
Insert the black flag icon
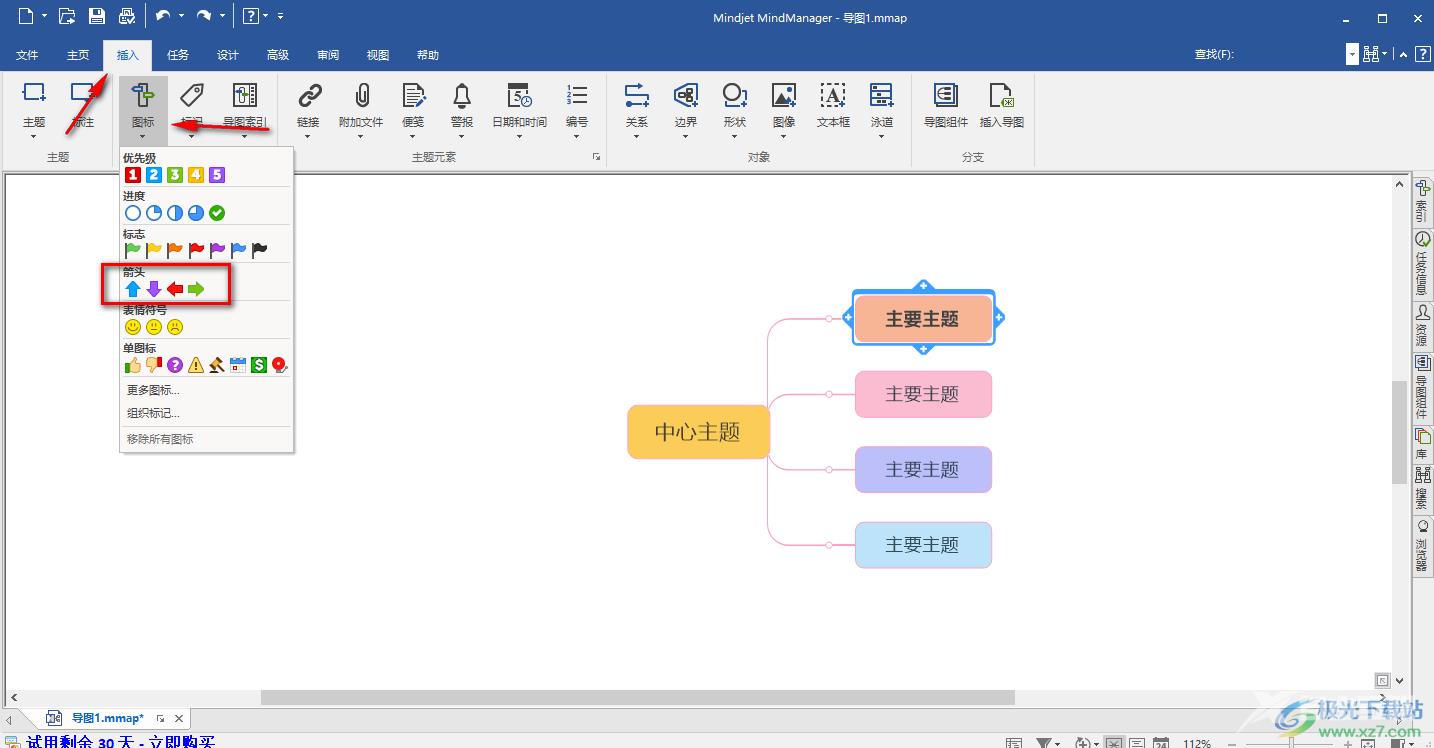tap(259, 250)
